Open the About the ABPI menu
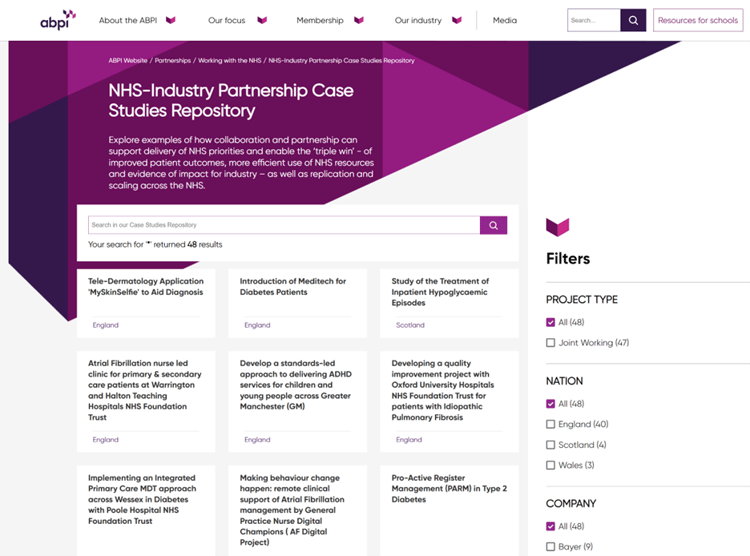Viewport: 750px width, 556px height. pyautogui.click(x=128, y=20)
